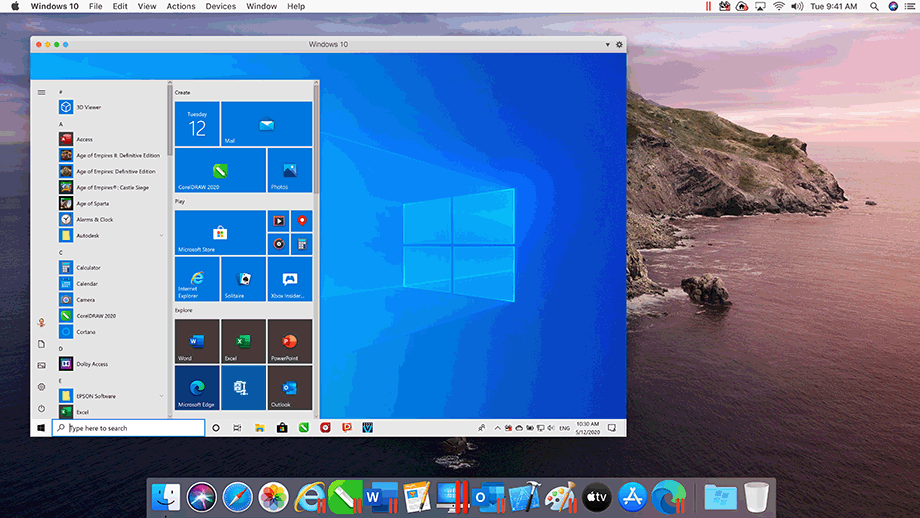Click the Start menu app list scrollbar
Screen dimensions: 920x518
(x=170, y=120)
